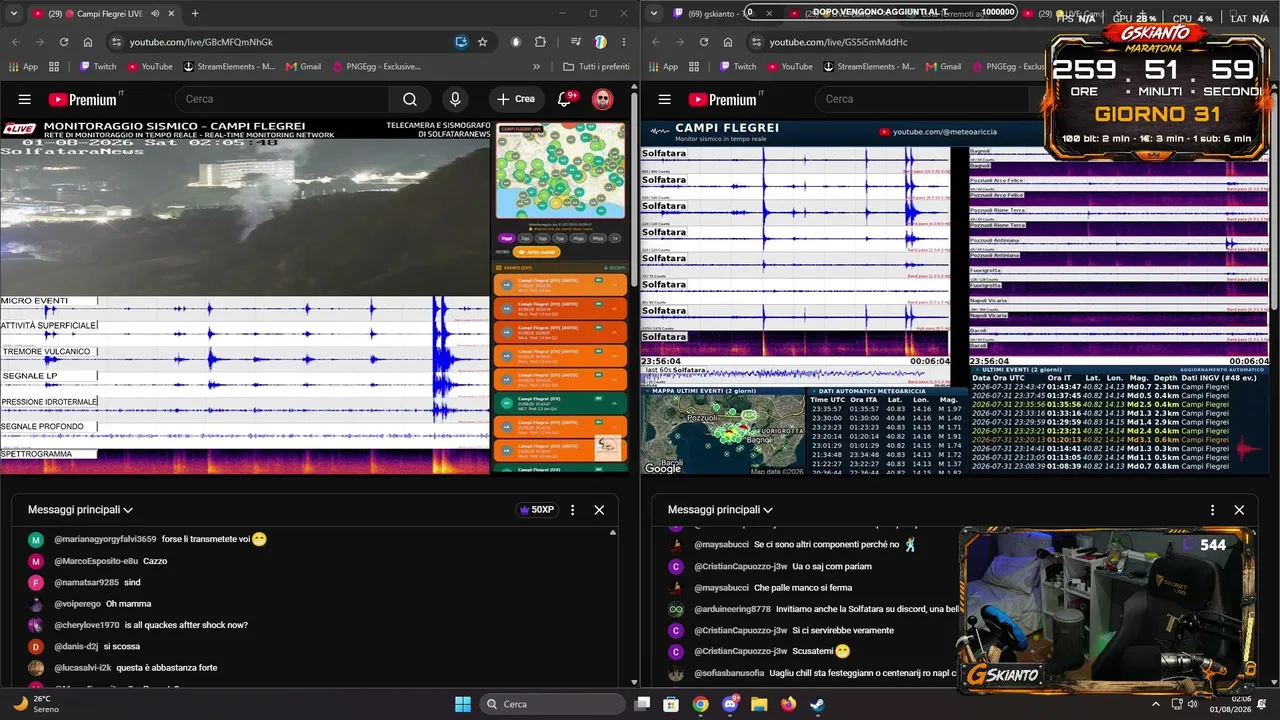Open a new tab in left browser
The image size is (1280, 720).
pos(195,14)
